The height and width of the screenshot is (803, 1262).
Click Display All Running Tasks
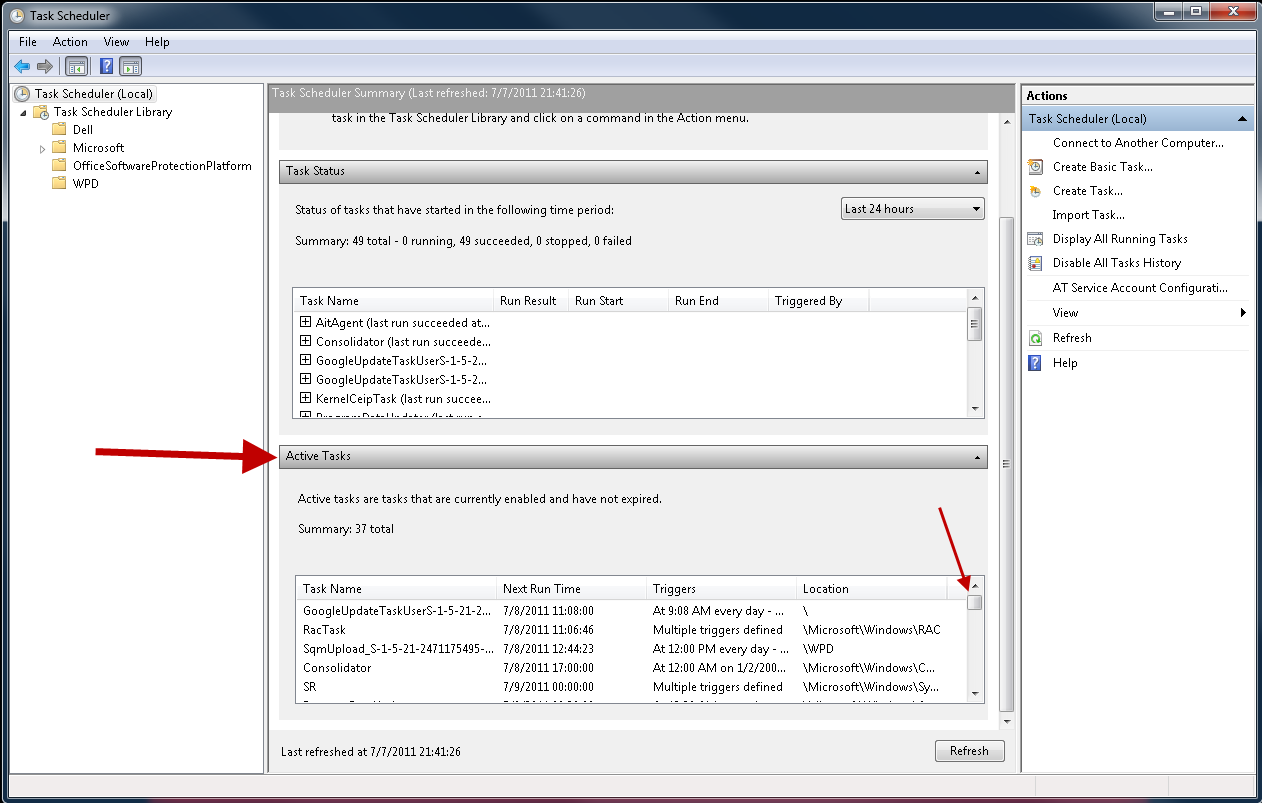pos(1120,239)
